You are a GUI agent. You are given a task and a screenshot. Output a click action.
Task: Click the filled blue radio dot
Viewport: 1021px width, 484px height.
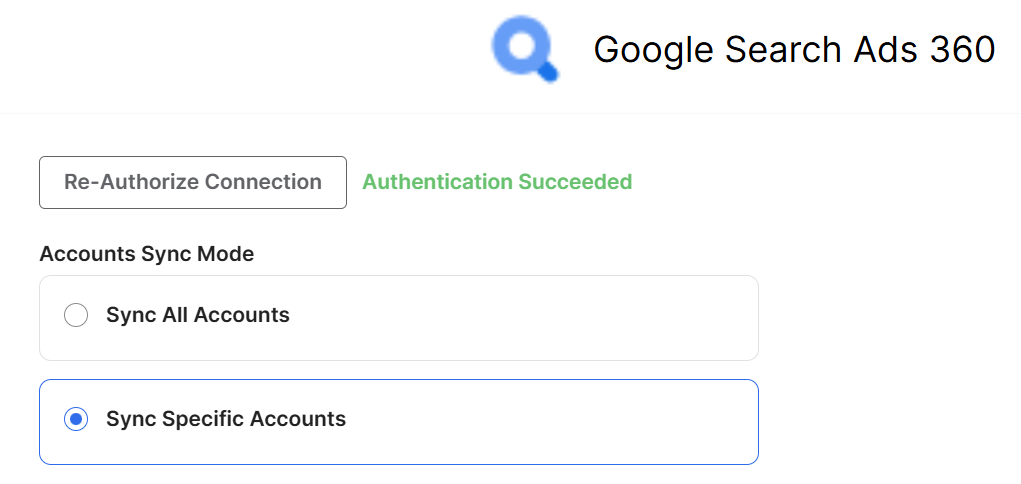point(76,420)
